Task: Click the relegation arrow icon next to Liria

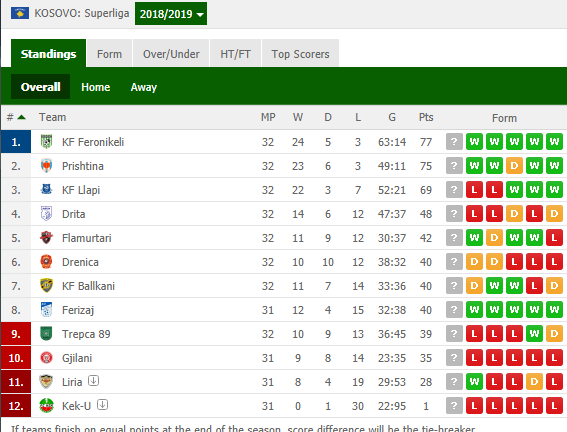Action: pyautogui.click(x=94, y=381)
